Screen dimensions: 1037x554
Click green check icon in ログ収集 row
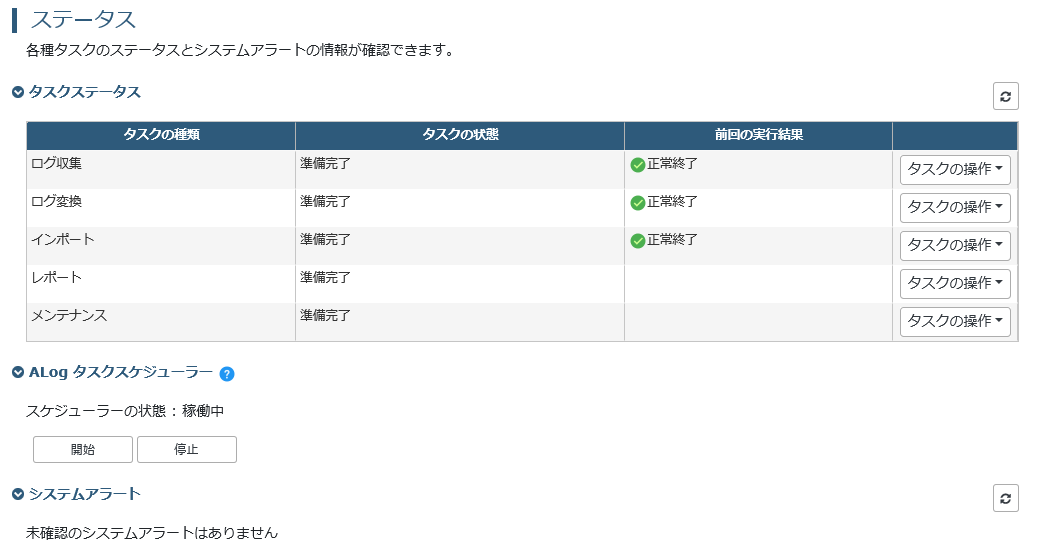638,165
